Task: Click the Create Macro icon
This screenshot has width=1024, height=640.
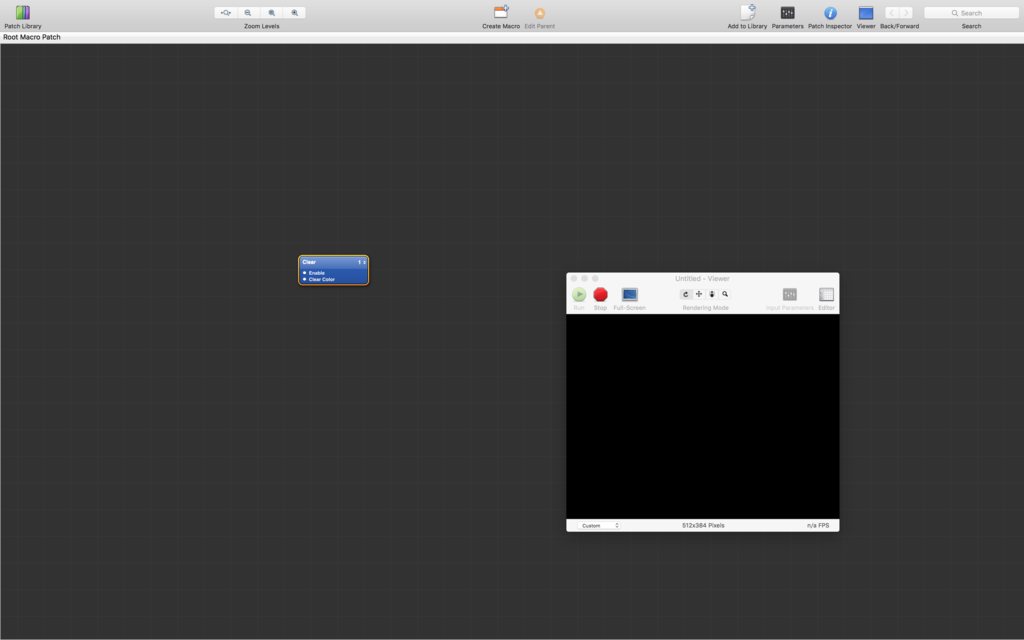Action: (x=501, y=12)
